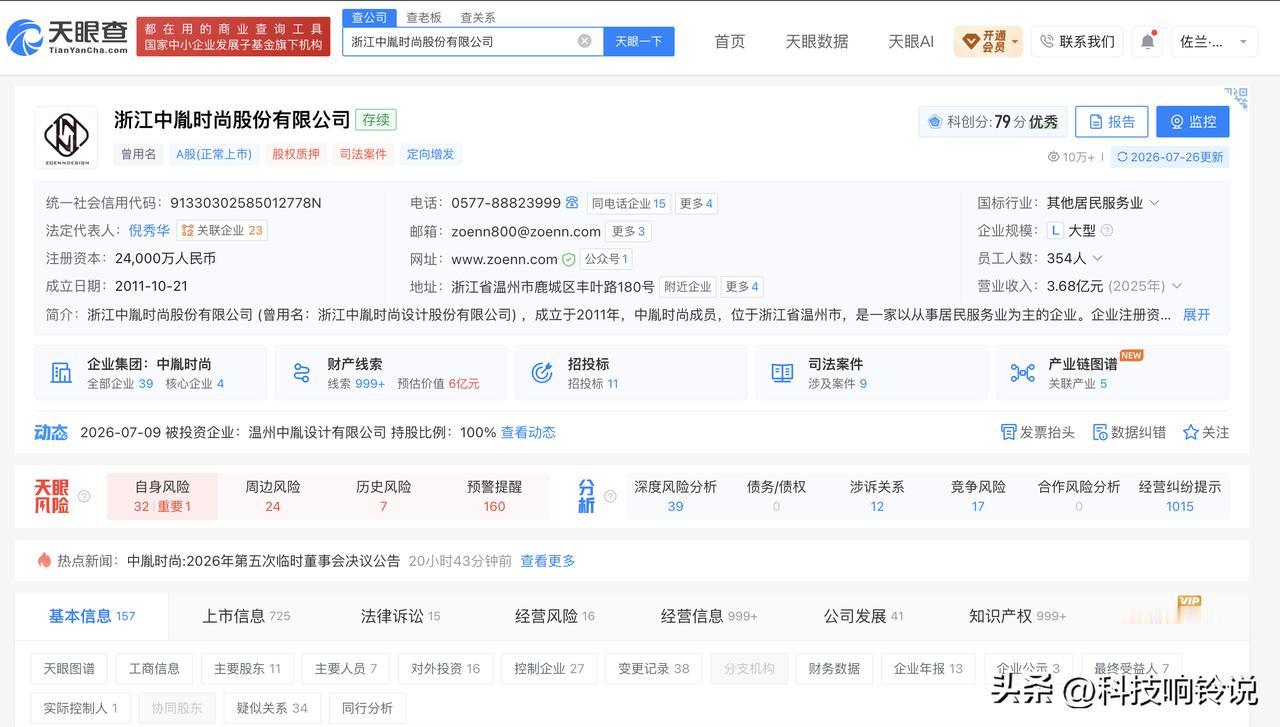
Task: Open notifications bell icon
Action: pos(1148,41)
